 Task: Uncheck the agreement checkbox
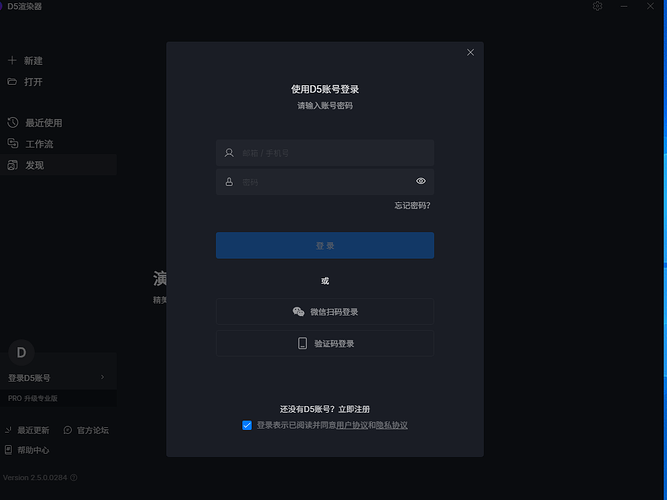click(247, 425)
